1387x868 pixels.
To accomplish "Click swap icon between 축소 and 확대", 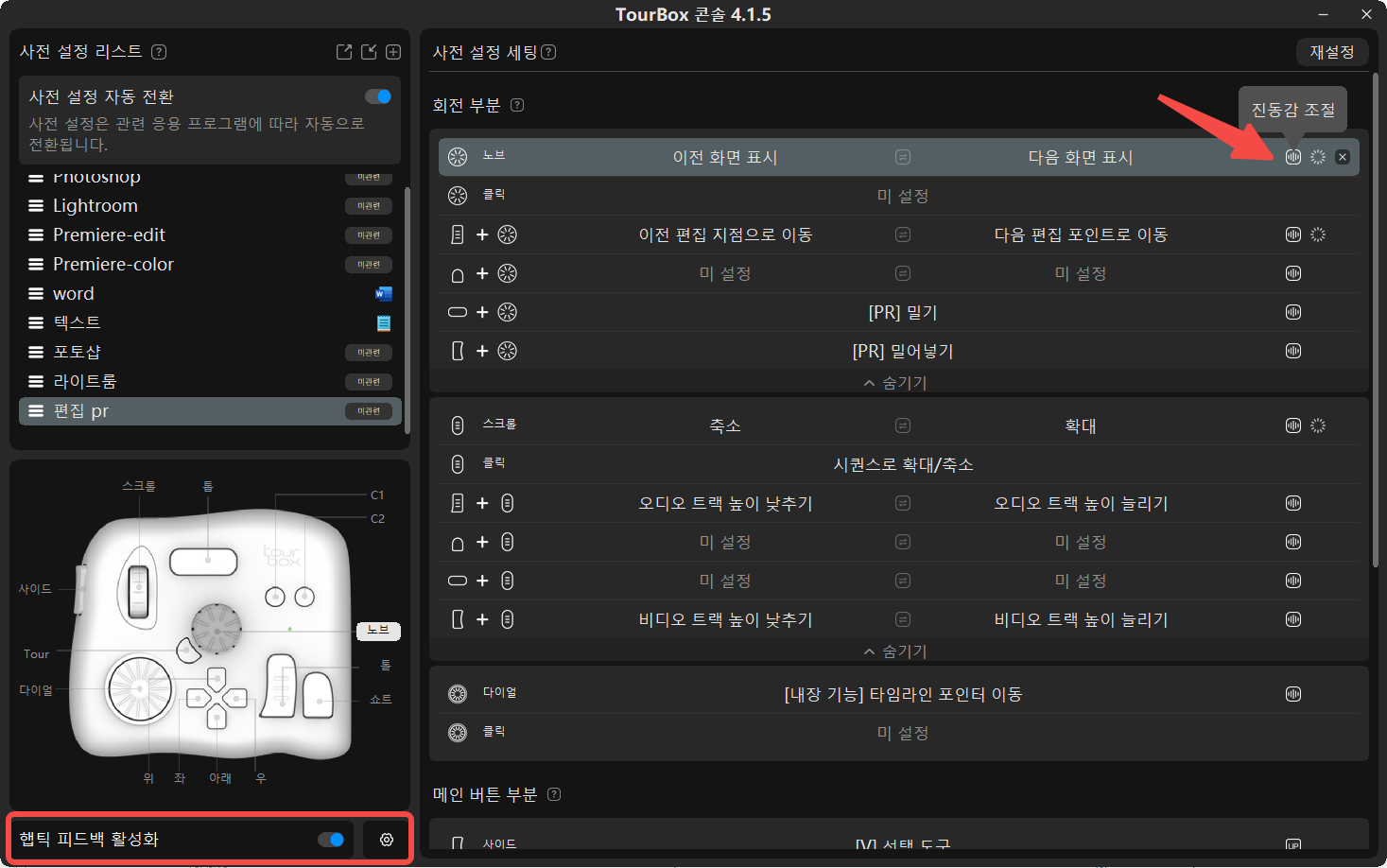I will click(x=903, y=425).
